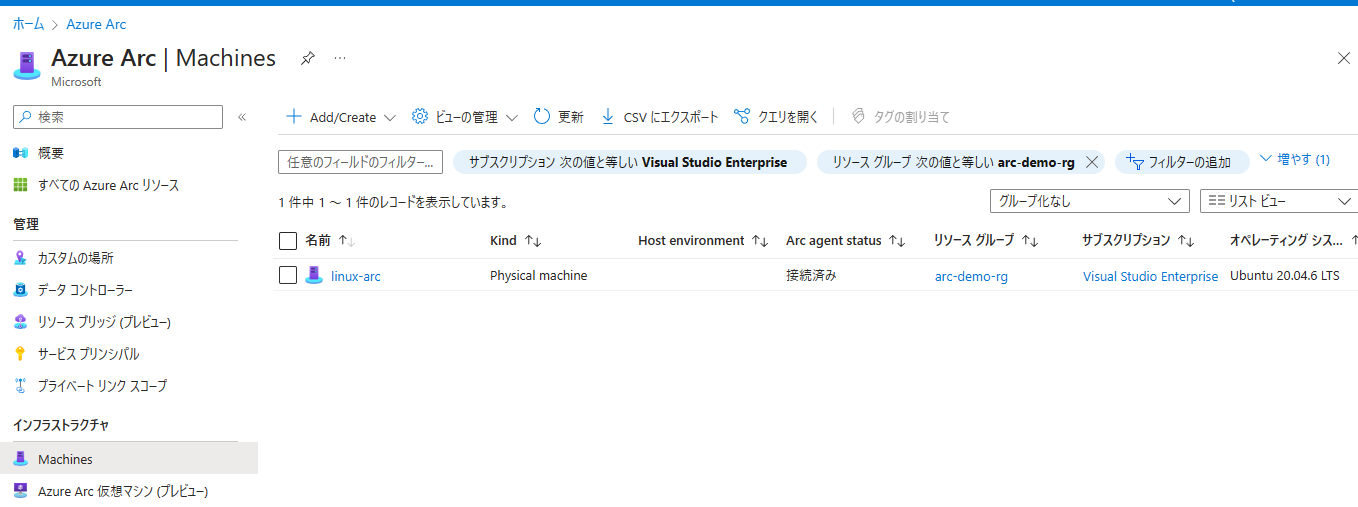Viewport: 1358px width, 507px height.
Task: Select the Physical machine cell
Action: (x=539, y=275)
